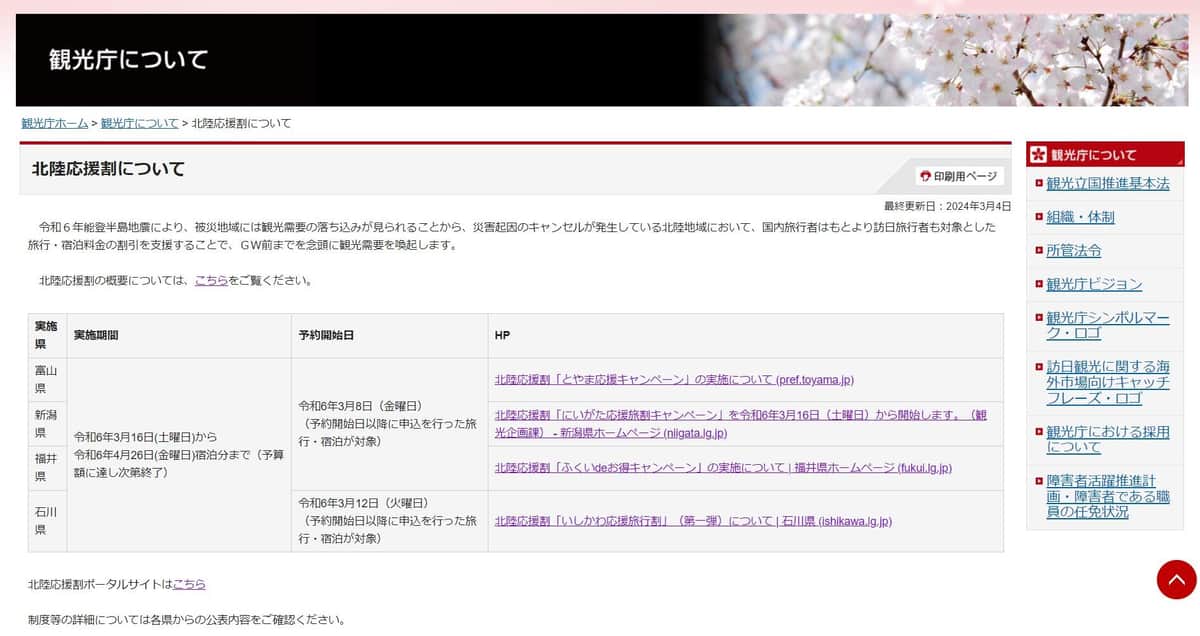The width and height of the screenshot is (1200, 636).
Task: Open the 北陸応援割ポータルサイト こちら link
Action: [x=189, y=583]
